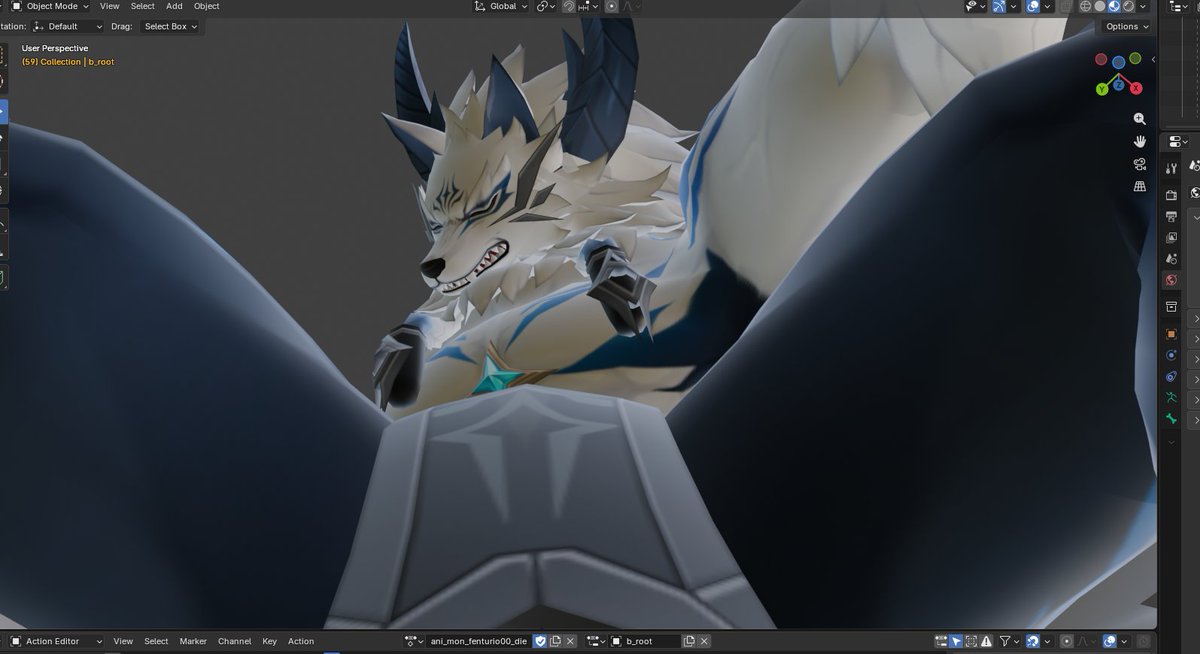Open the Global transform orientation dropdown
Viewport: 1200px width, 654px height.
coord(502,6)
